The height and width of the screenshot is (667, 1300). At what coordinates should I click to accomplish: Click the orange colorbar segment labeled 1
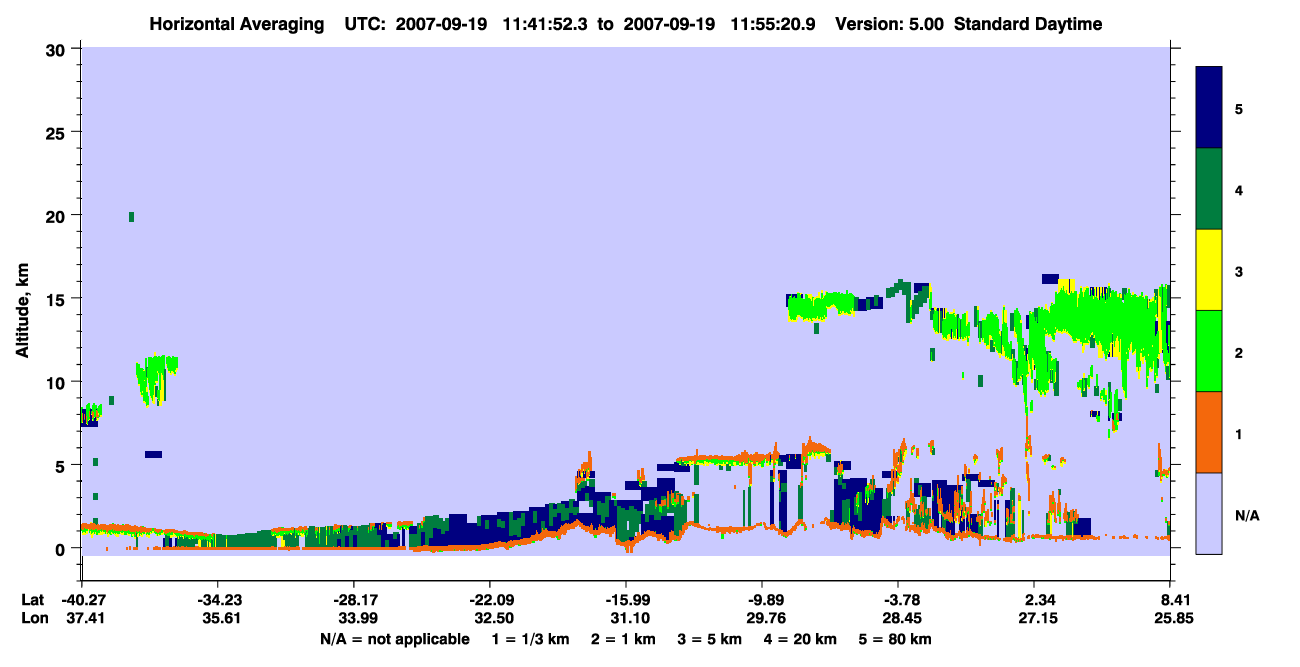click(x=1209, y=432)
